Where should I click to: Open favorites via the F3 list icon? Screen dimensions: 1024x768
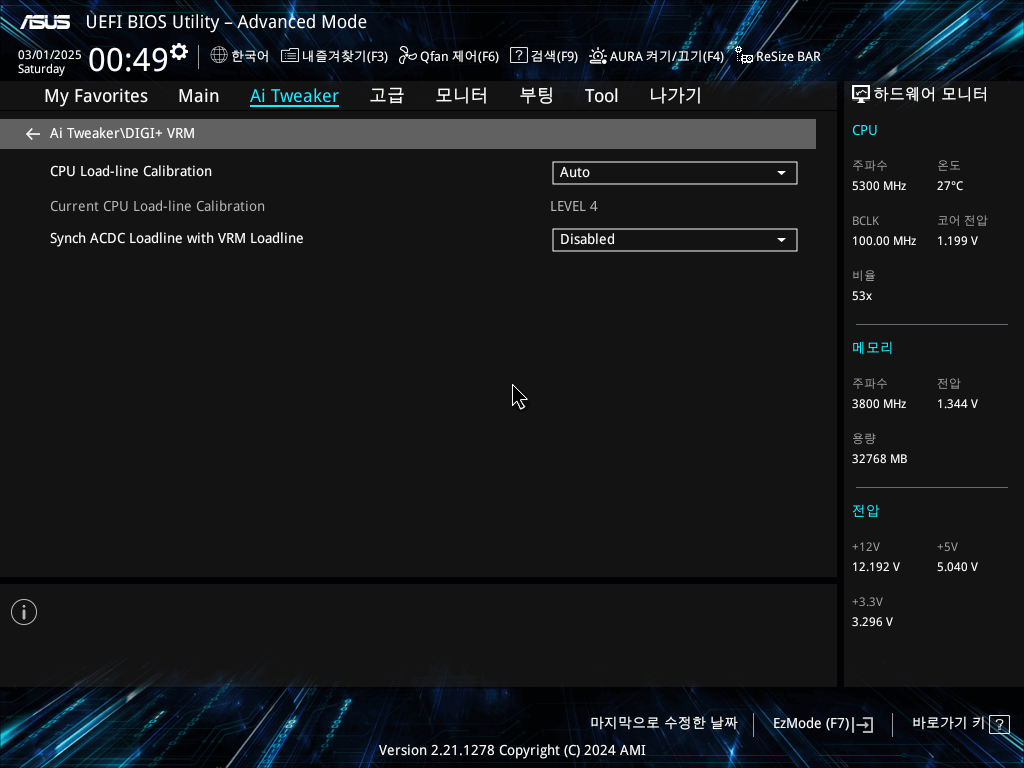coord(289,56)
